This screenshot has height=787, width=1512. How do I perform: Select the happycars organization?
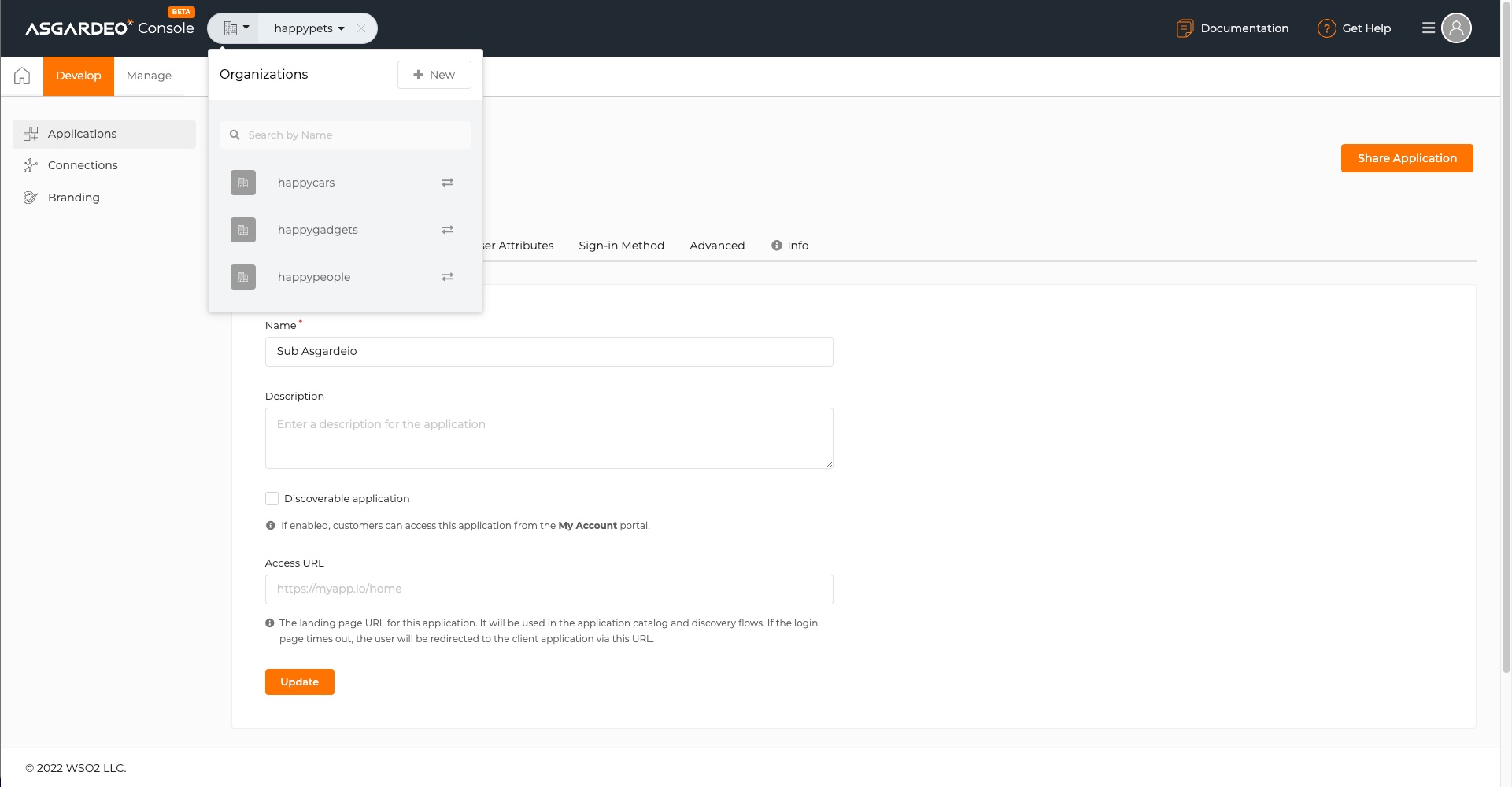pyautogui.click(x=346, y=183)
